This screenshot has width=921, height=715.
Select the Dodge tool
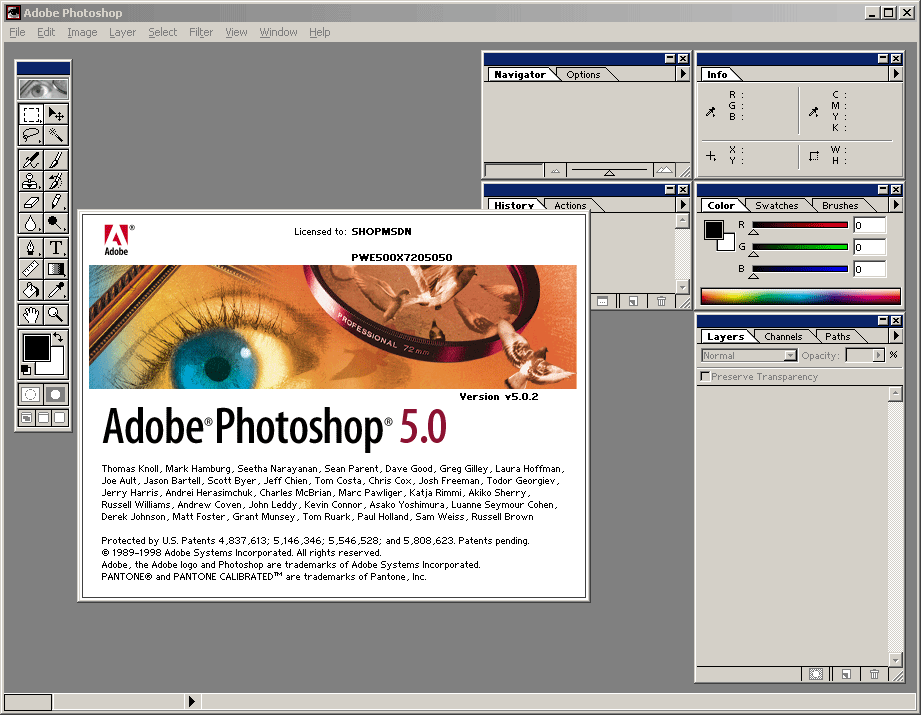(56, 223)
